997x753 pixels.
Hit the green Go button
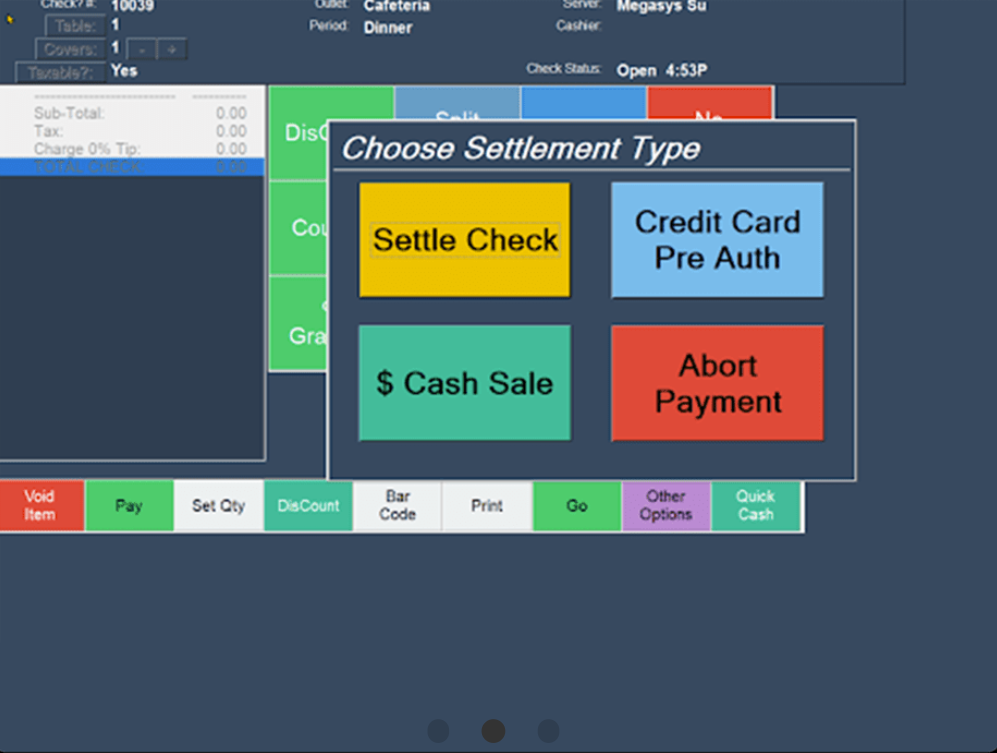coord(577,506)
